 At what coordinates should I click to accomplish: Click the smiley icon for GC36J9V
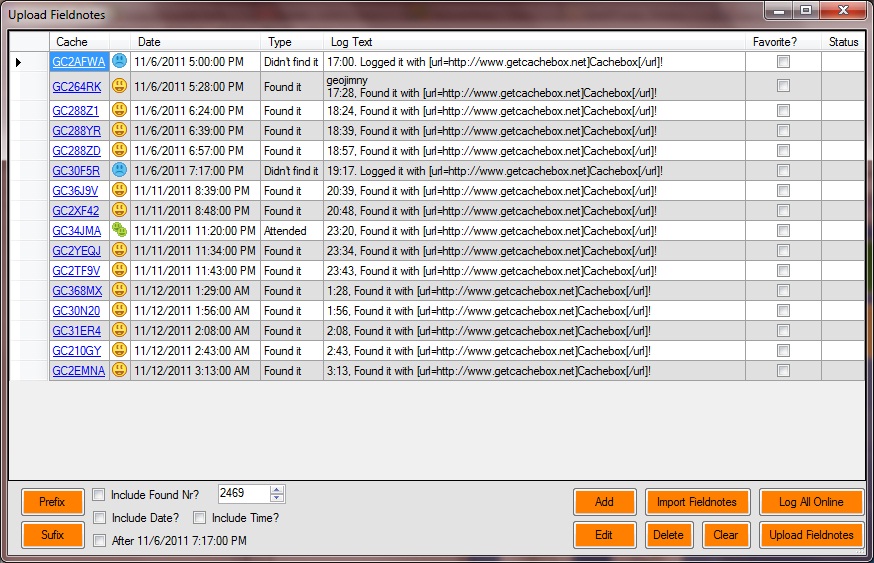point(119,190)
